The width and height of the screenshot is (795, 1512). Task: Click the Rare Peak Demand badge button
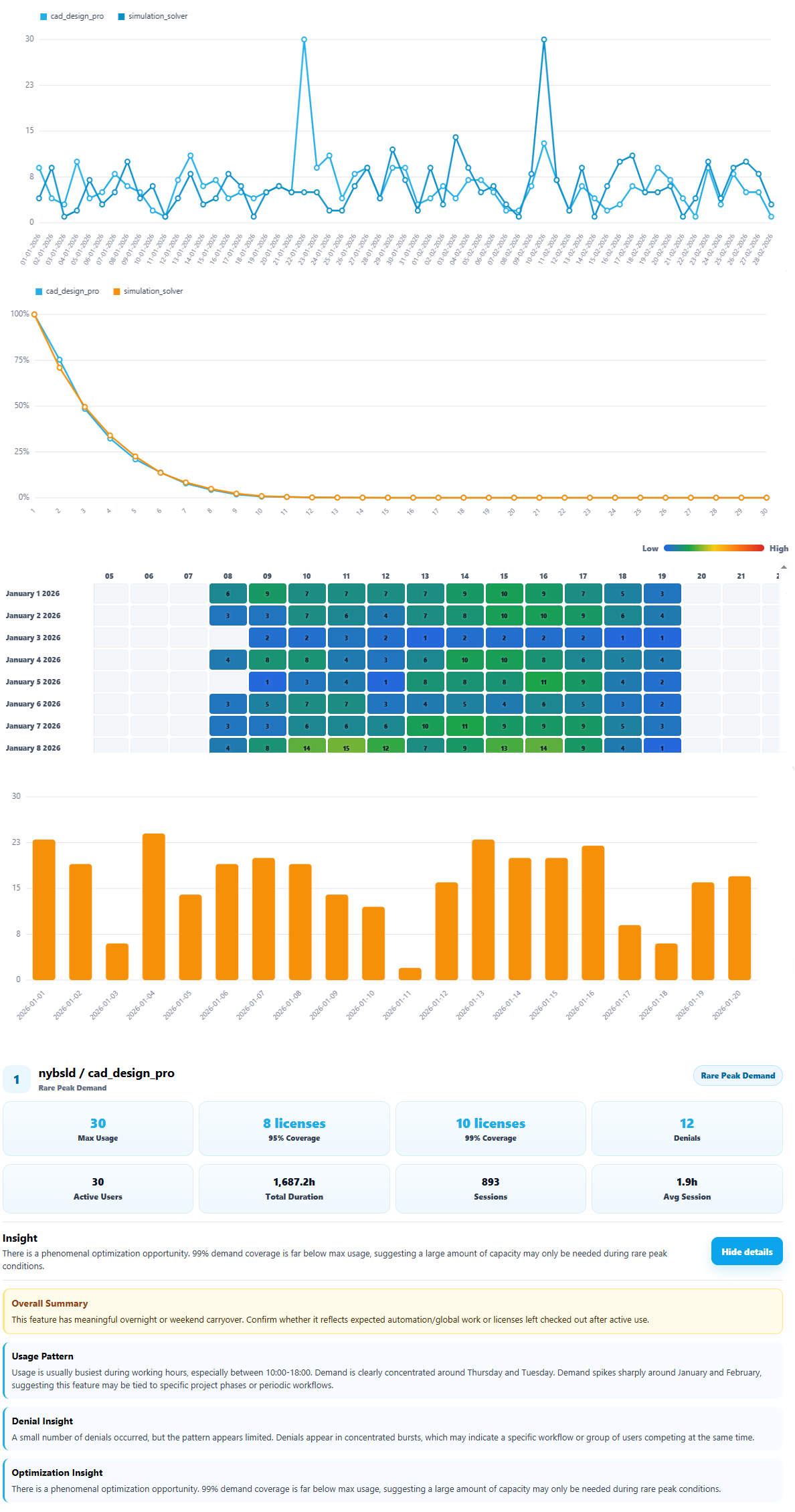pos(738,1076)
